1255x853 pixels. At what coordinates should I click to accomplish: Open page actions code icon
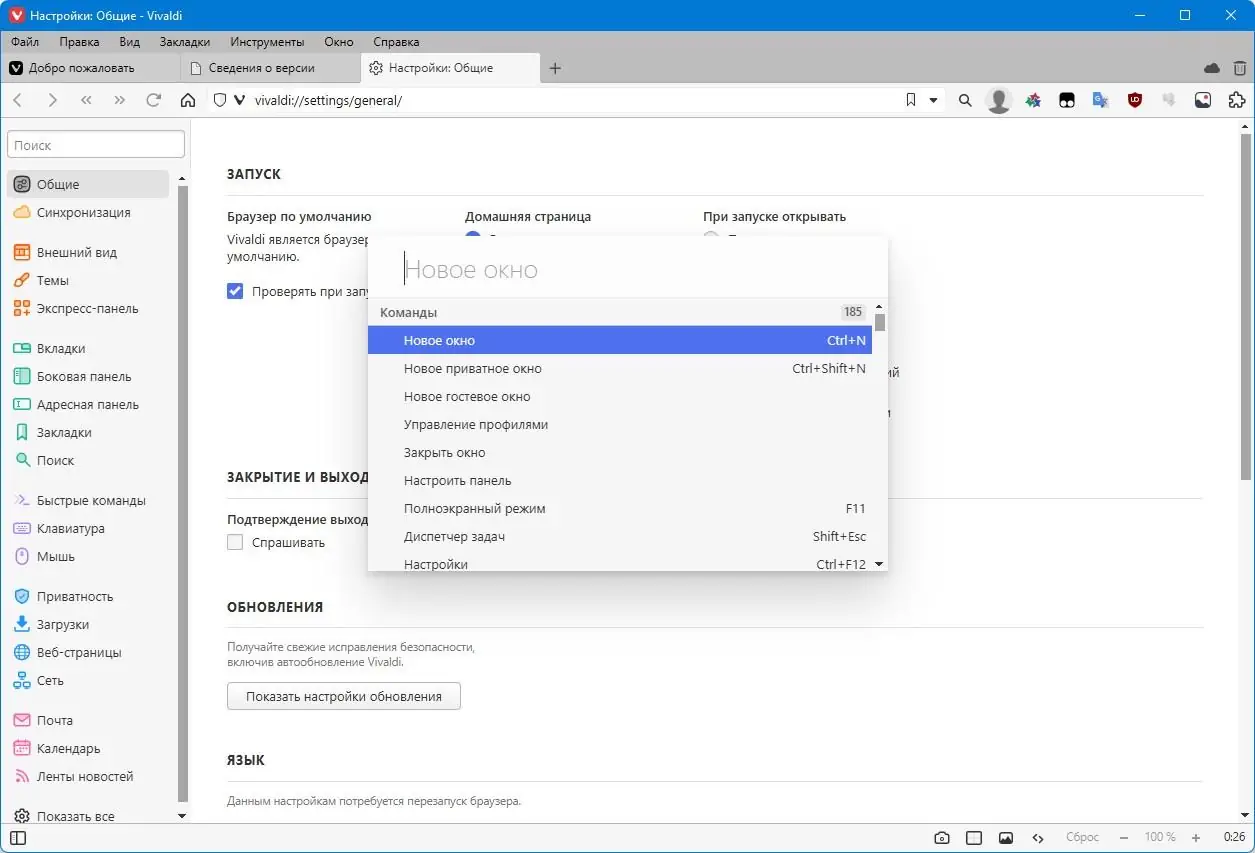[1038, 838]
